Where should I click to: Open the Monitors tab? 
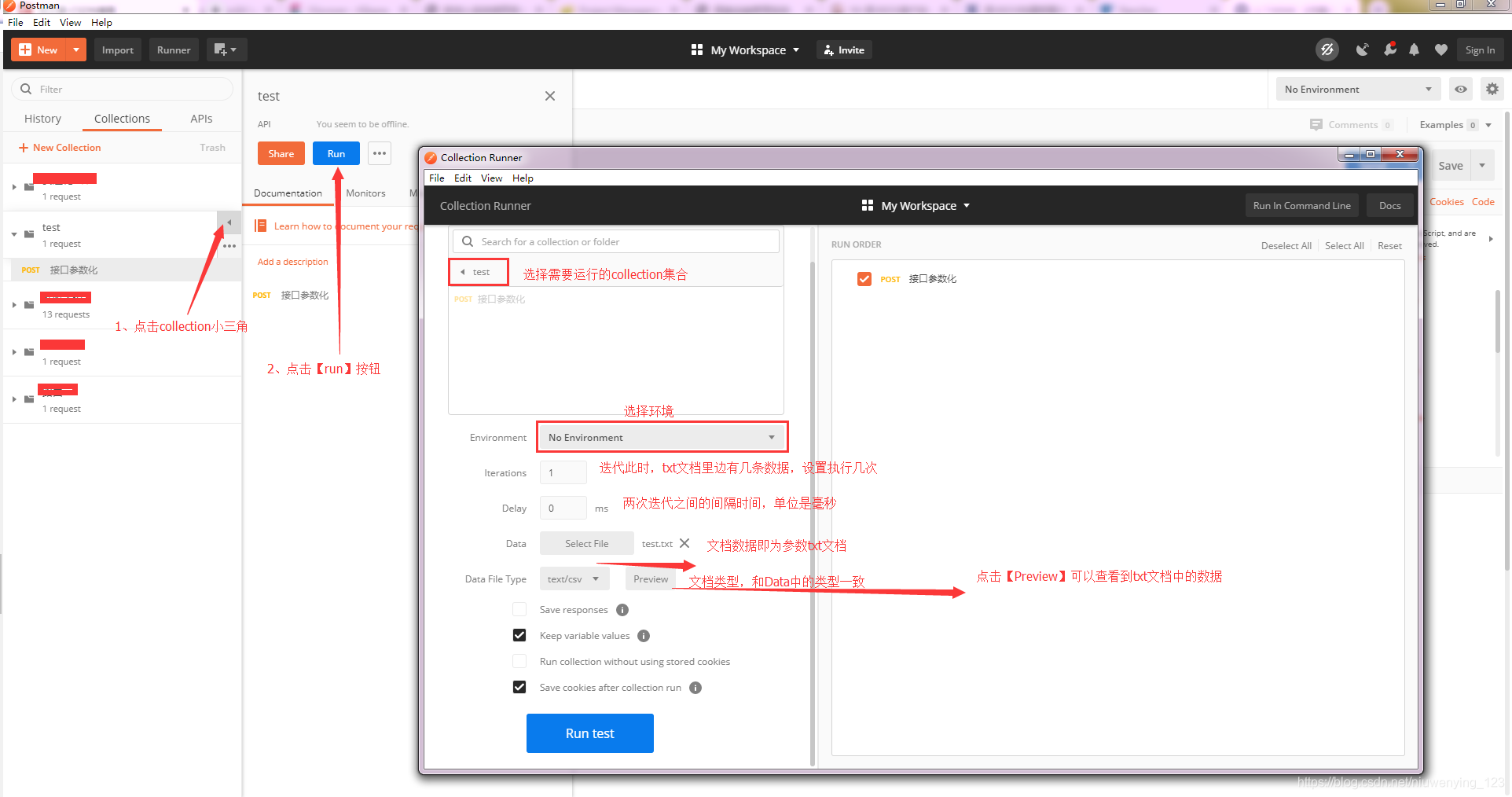pos(365,193)
